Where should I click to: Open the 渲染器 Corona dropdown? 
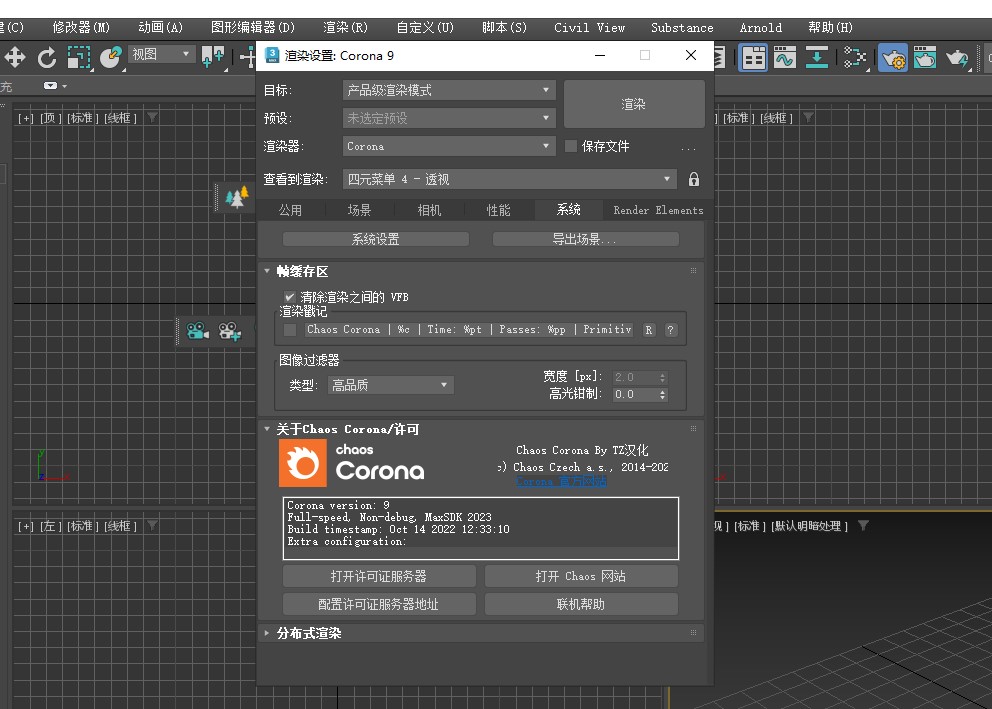pos(447,146)
